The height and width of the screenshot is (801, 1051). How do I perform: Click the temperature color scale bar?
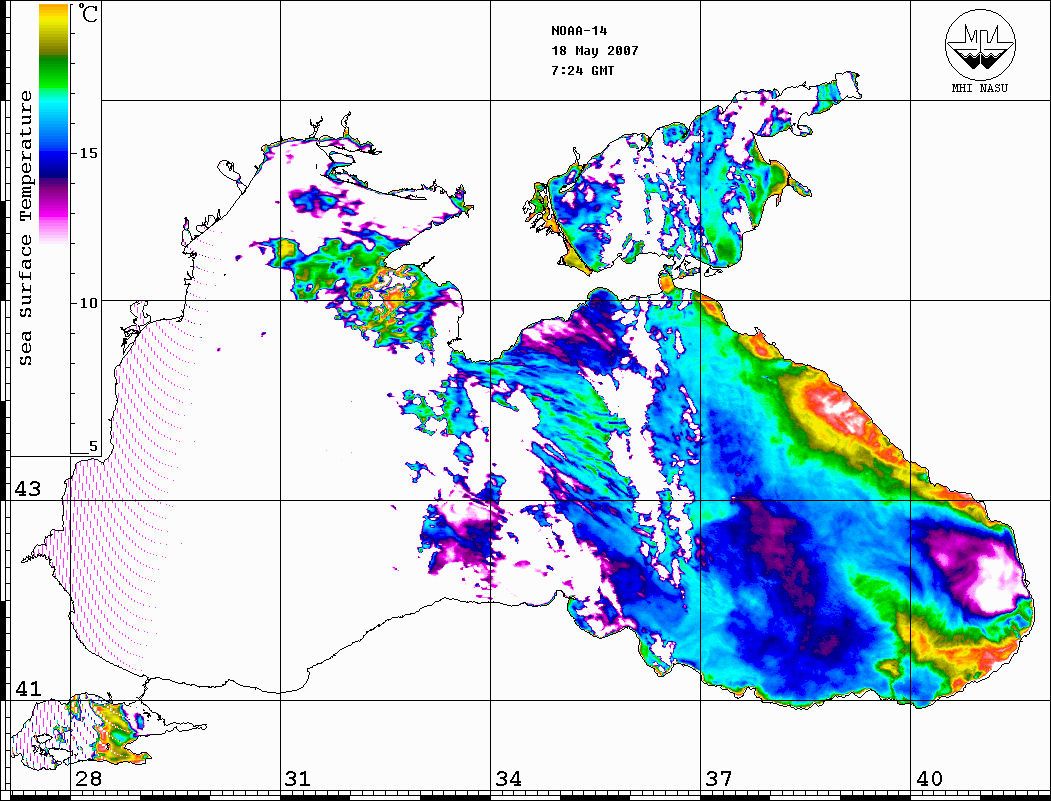click(x=54, y=123)
